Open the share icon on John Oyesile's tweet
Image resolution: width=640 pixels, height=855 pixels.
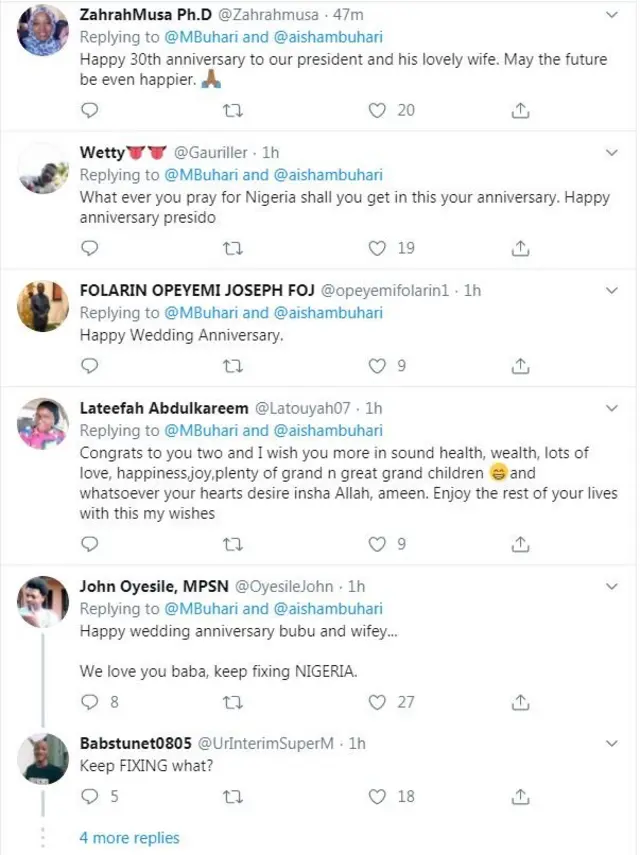(519, 703)
